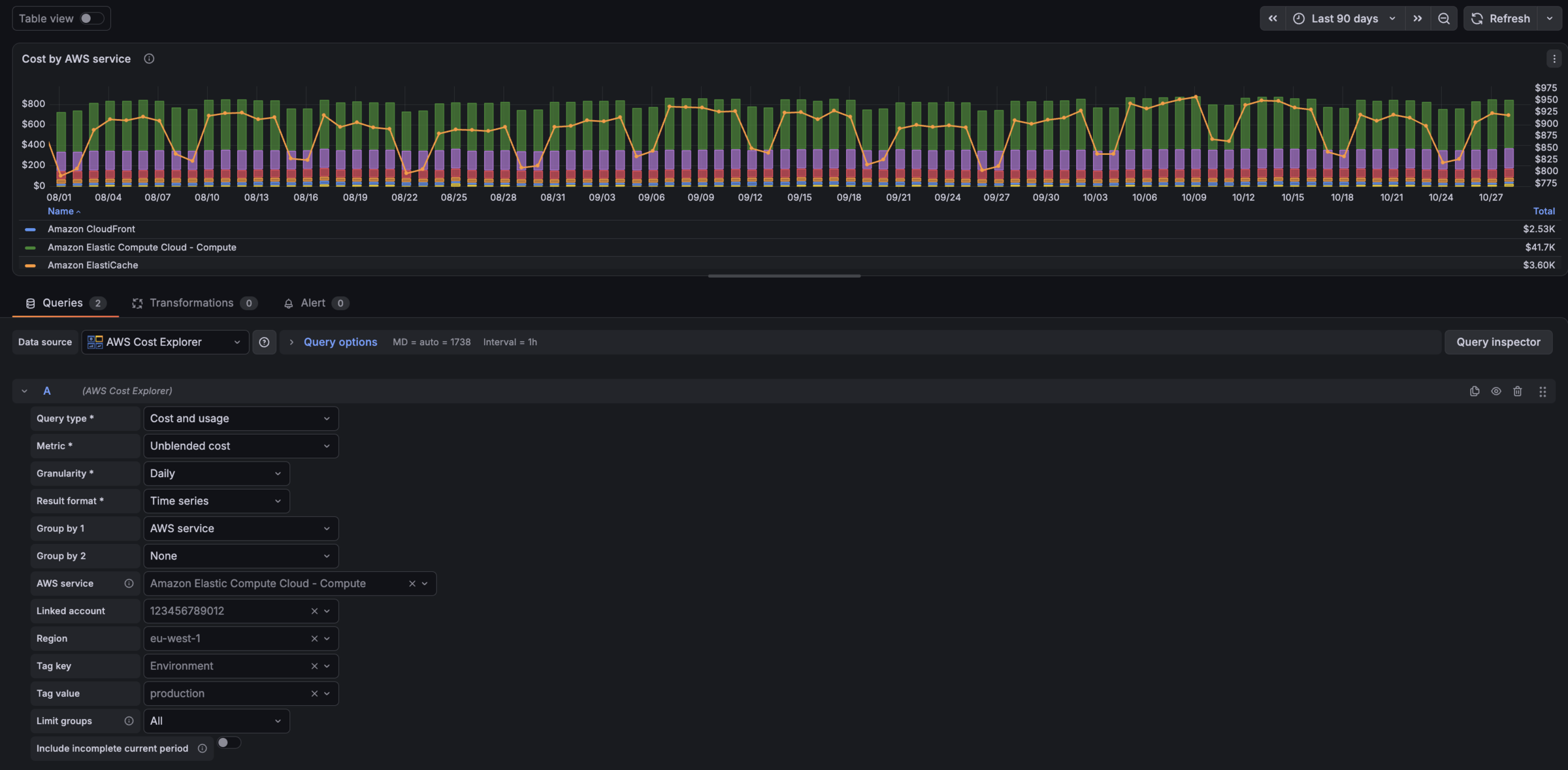
Task: Open refresh interval dropdown arrow
Action: (1550, 18)
